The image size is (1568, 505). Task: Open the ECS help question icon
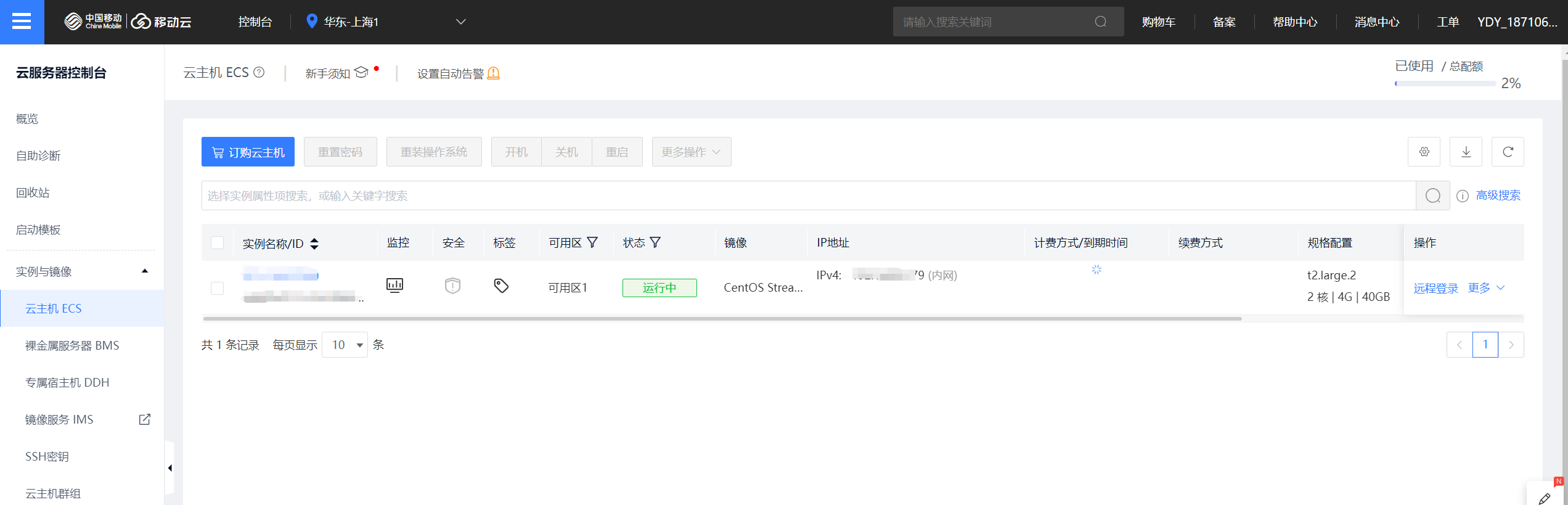click(x=259, y=72)
